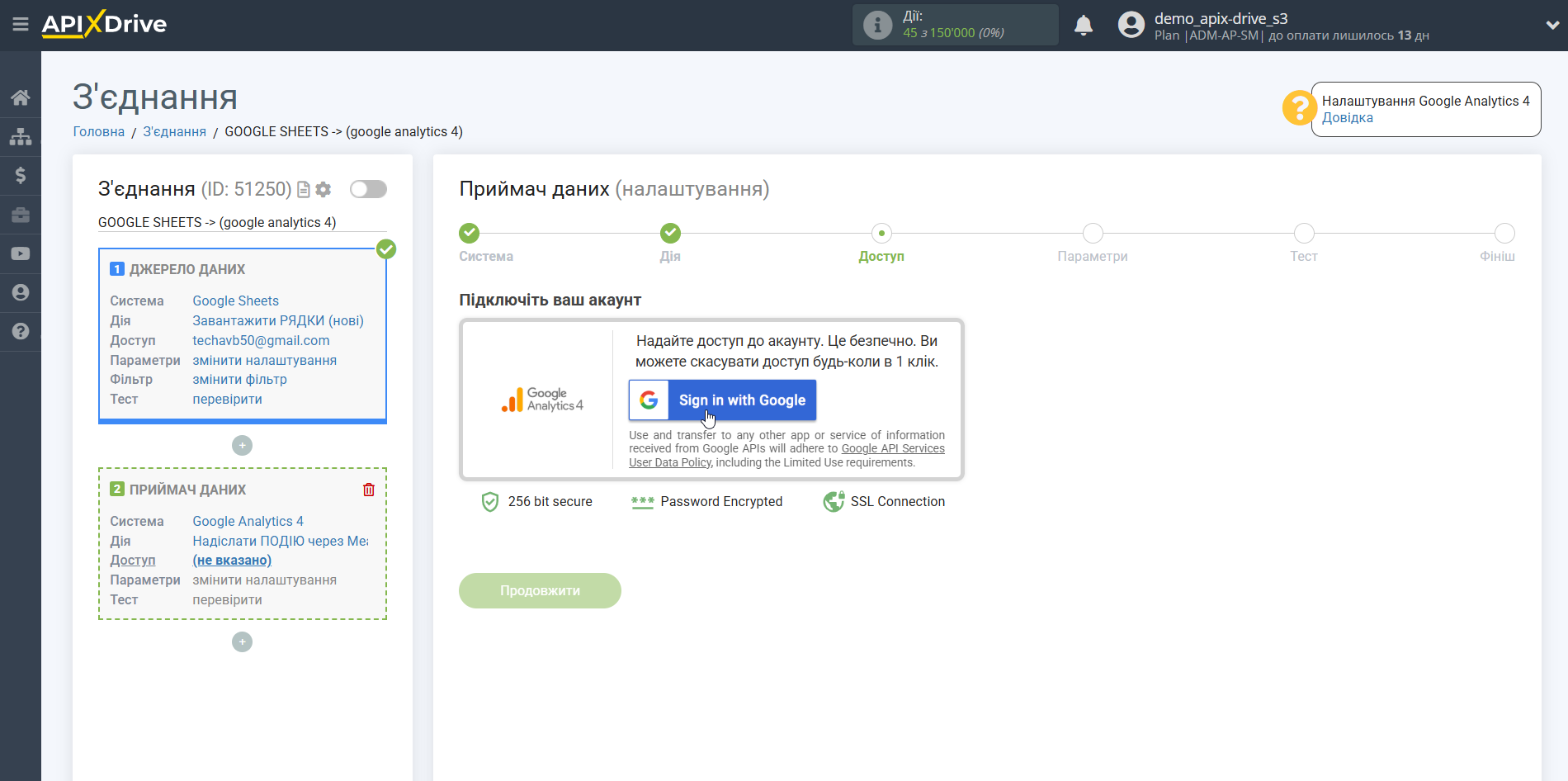Click Завантажити РЯДКИ (нові) action link
This screenshot has height=781, width=1568.
pyautogui.click(x=278, y=321)
